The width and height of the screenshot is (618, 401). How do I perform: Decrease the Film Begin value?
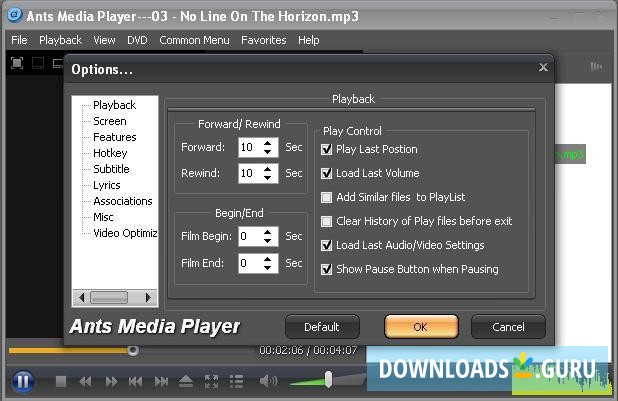point(268,241)
